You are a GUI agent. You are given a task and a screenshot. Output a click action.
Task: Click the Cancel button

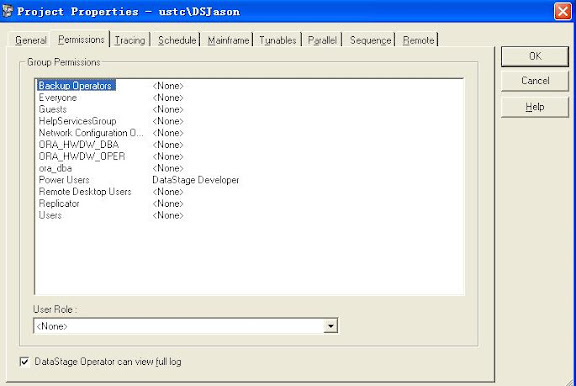click(x=535, y=81)
